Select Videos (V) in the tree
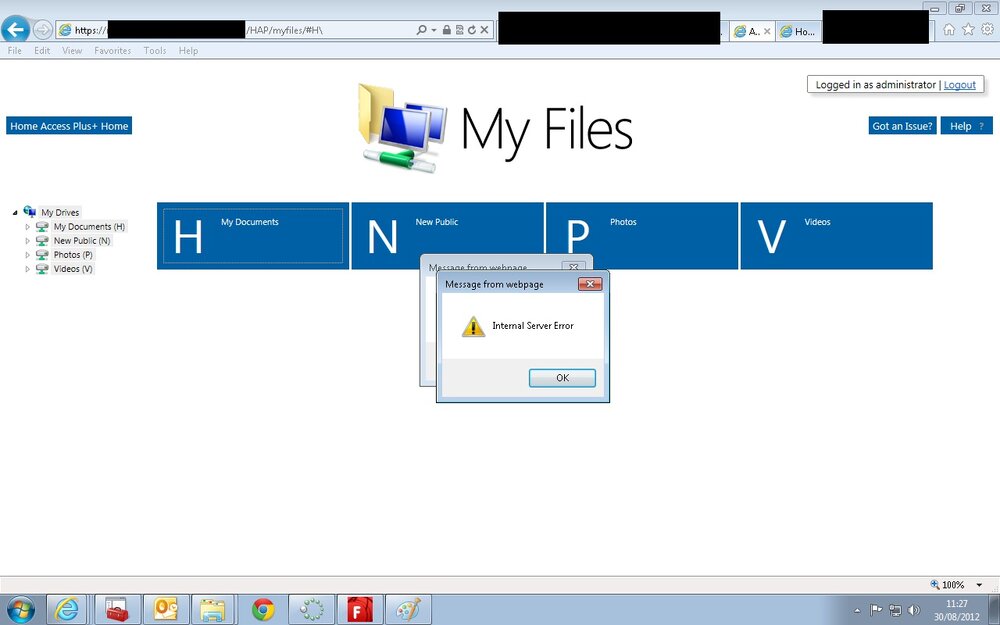This screenshot has height=625, width=1000. pos(73,268)
